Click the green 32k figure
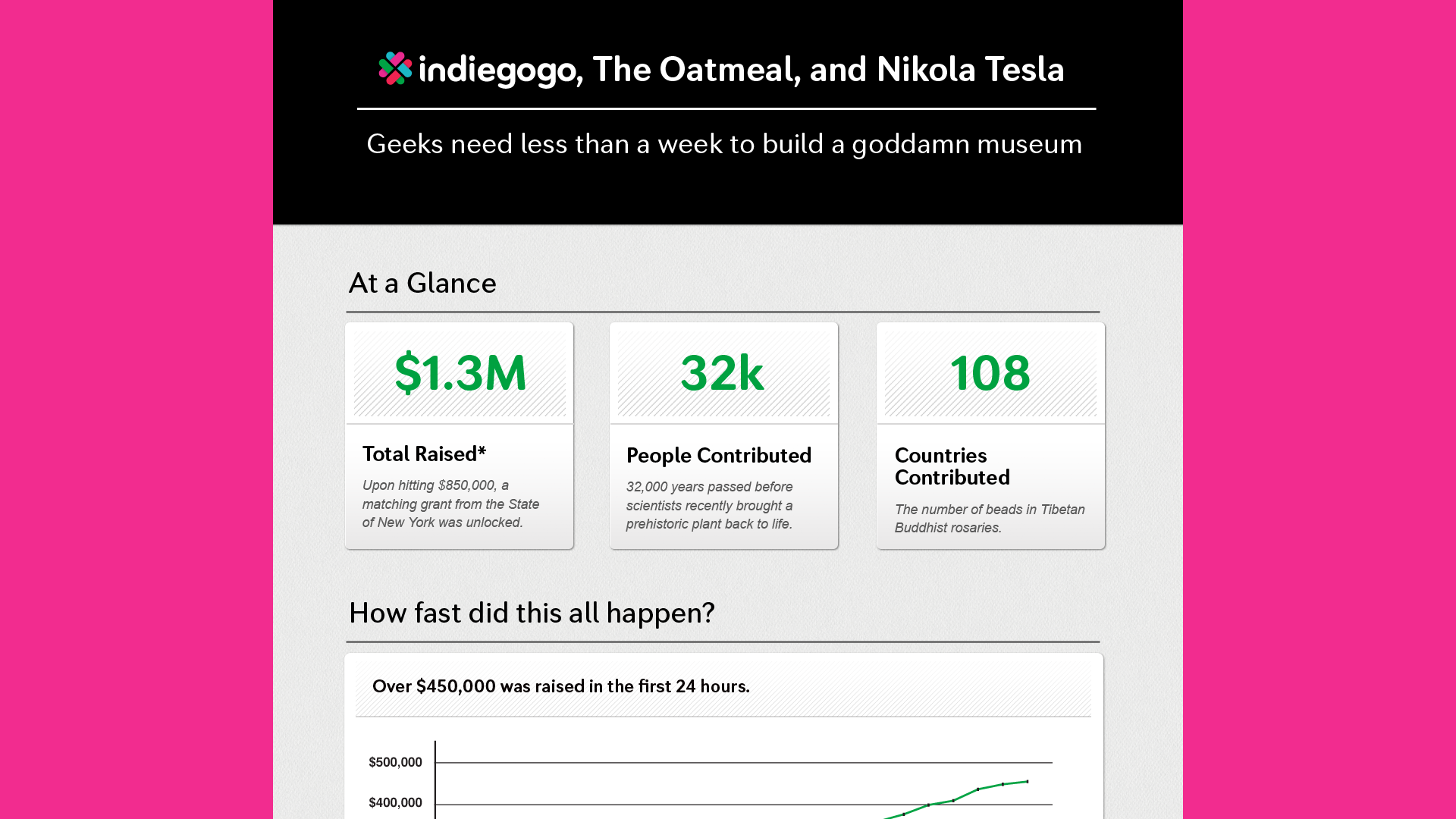Viewport: 1456px width, 819px height. point(722,373)
